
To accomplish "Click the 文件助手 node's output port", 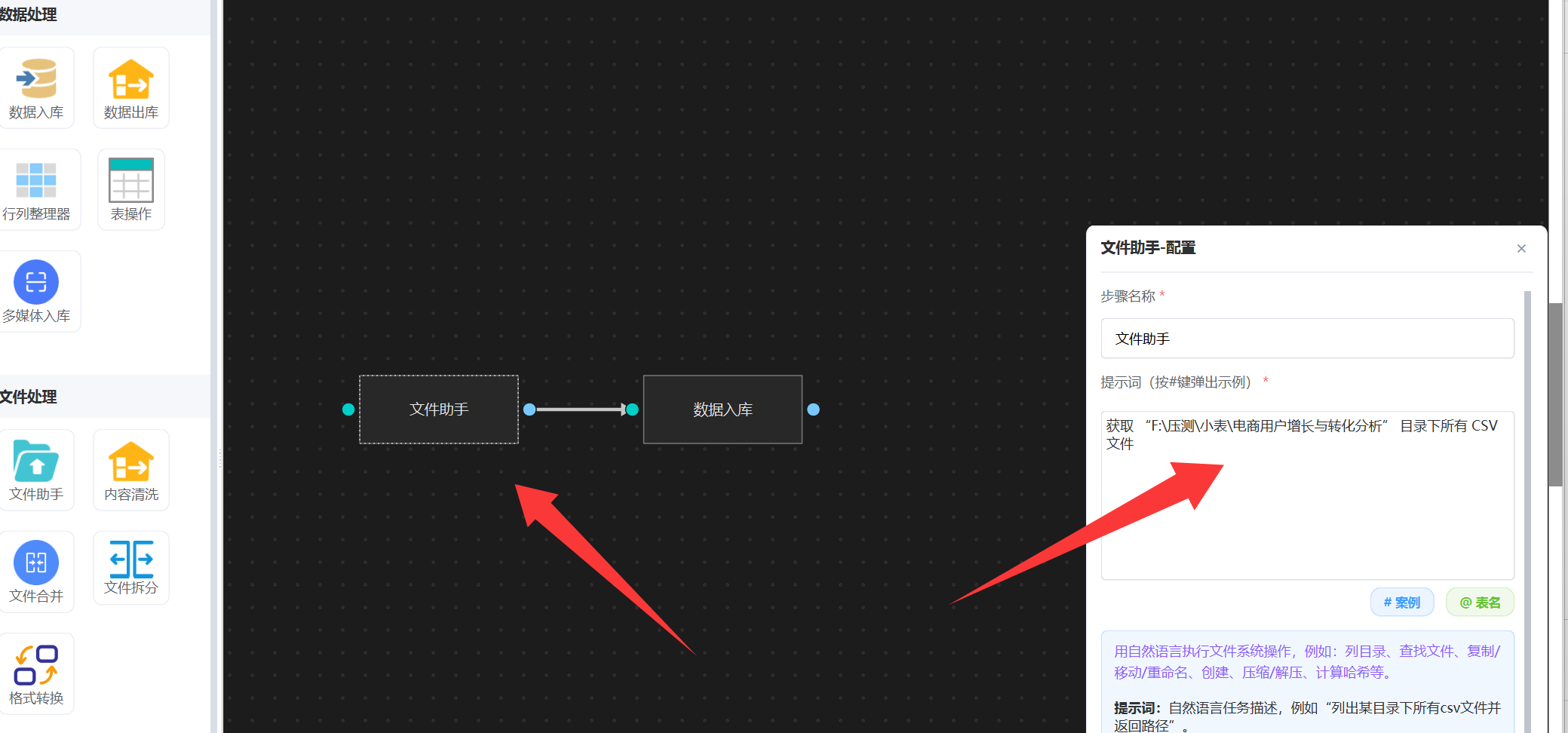I will click(529, 409).
